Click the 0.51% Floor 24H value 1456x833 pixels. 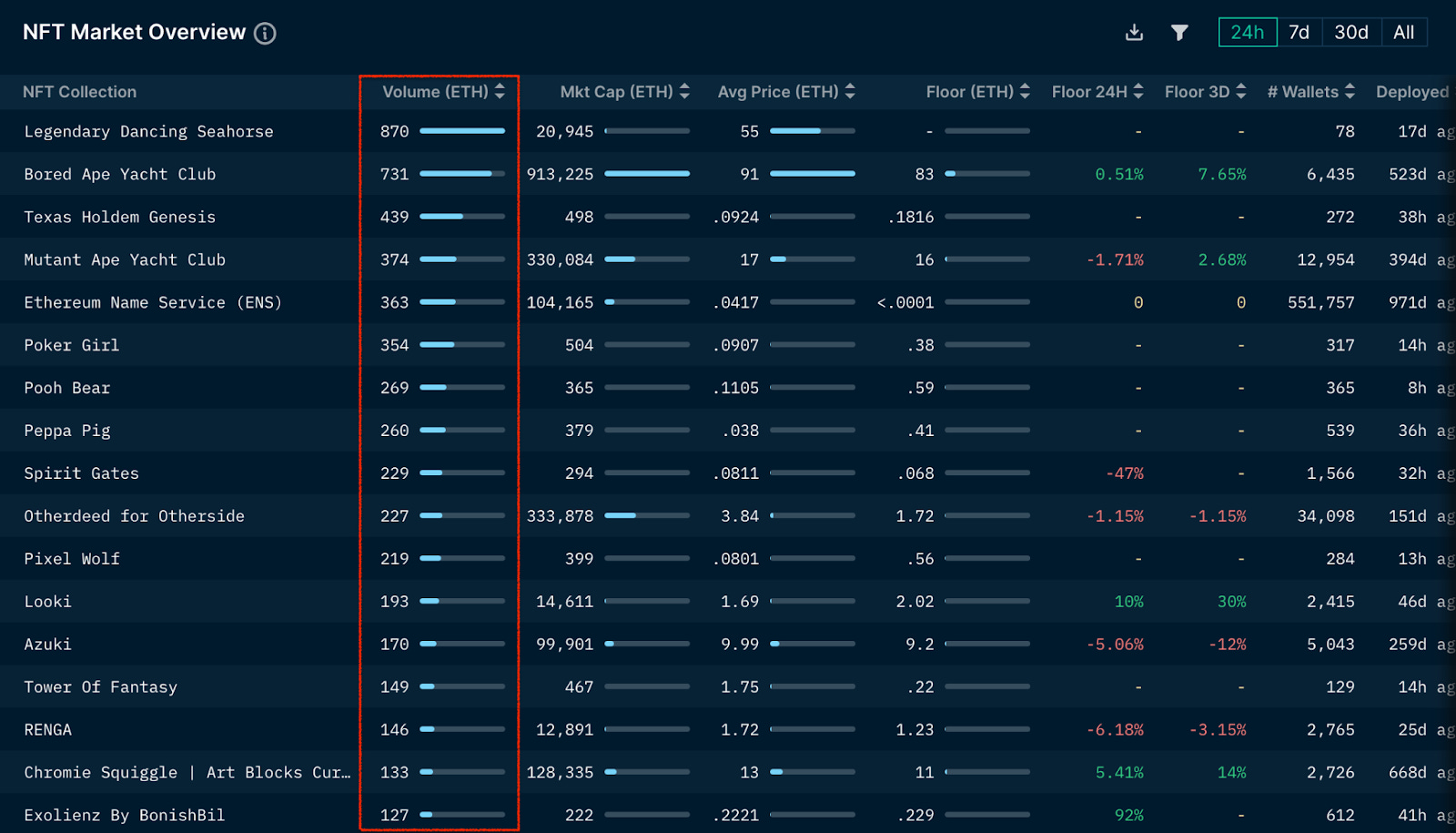(1119, 174)
